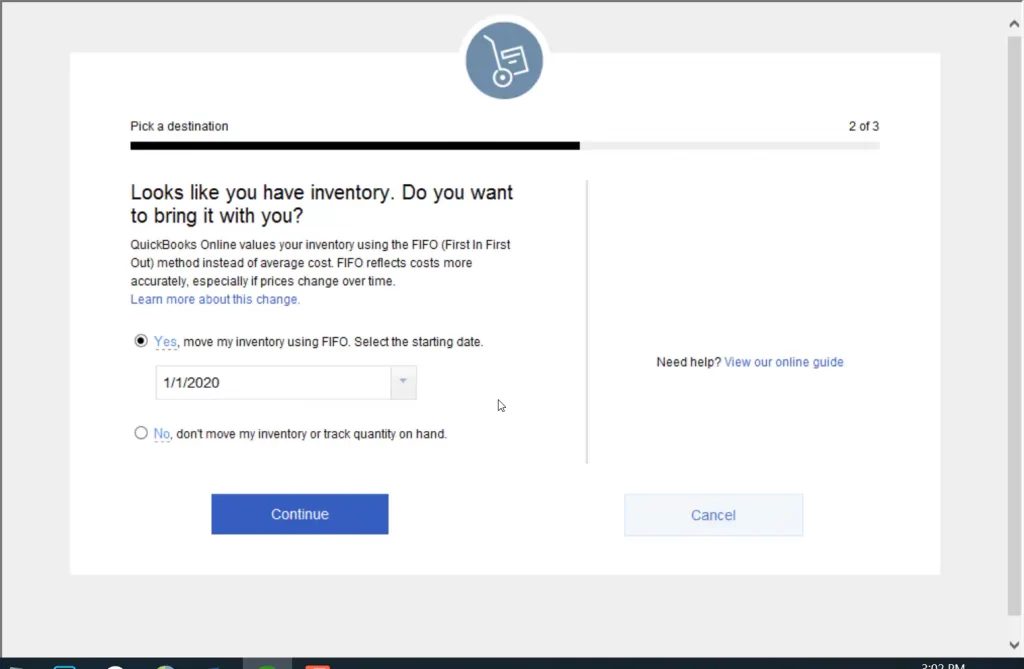1024x669 pixels.
Task: Click the underlined Yes term in the first option
Action: 165,342
